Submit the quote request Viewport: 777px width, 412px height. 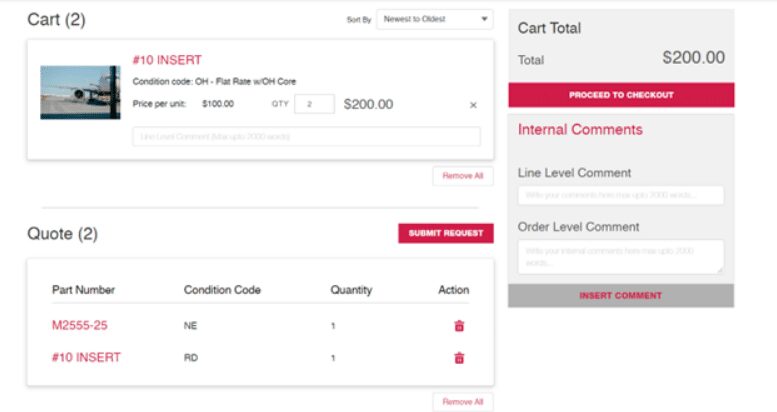pos(446,233)
